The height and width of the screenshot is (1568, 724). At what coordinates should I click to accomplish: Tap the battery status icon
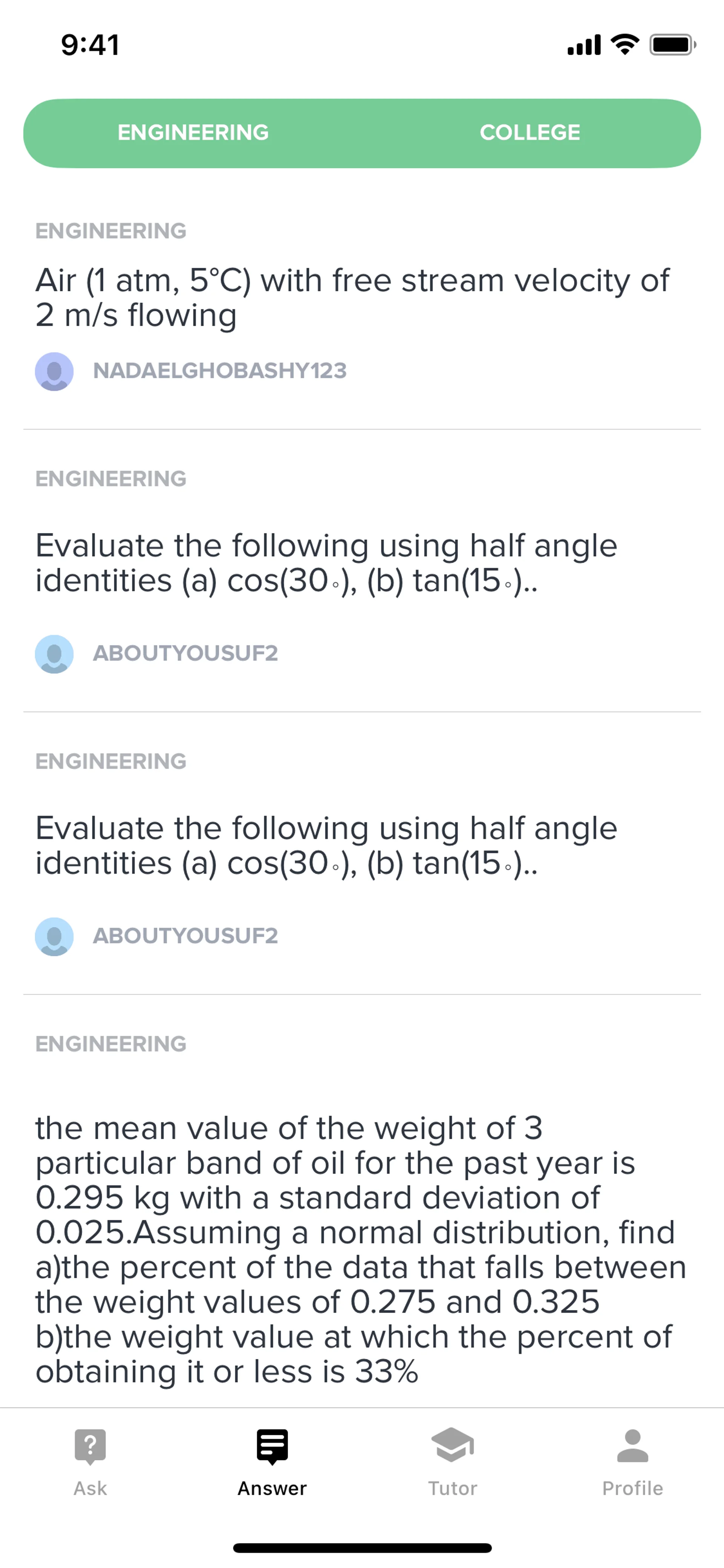tap(672, 45)
